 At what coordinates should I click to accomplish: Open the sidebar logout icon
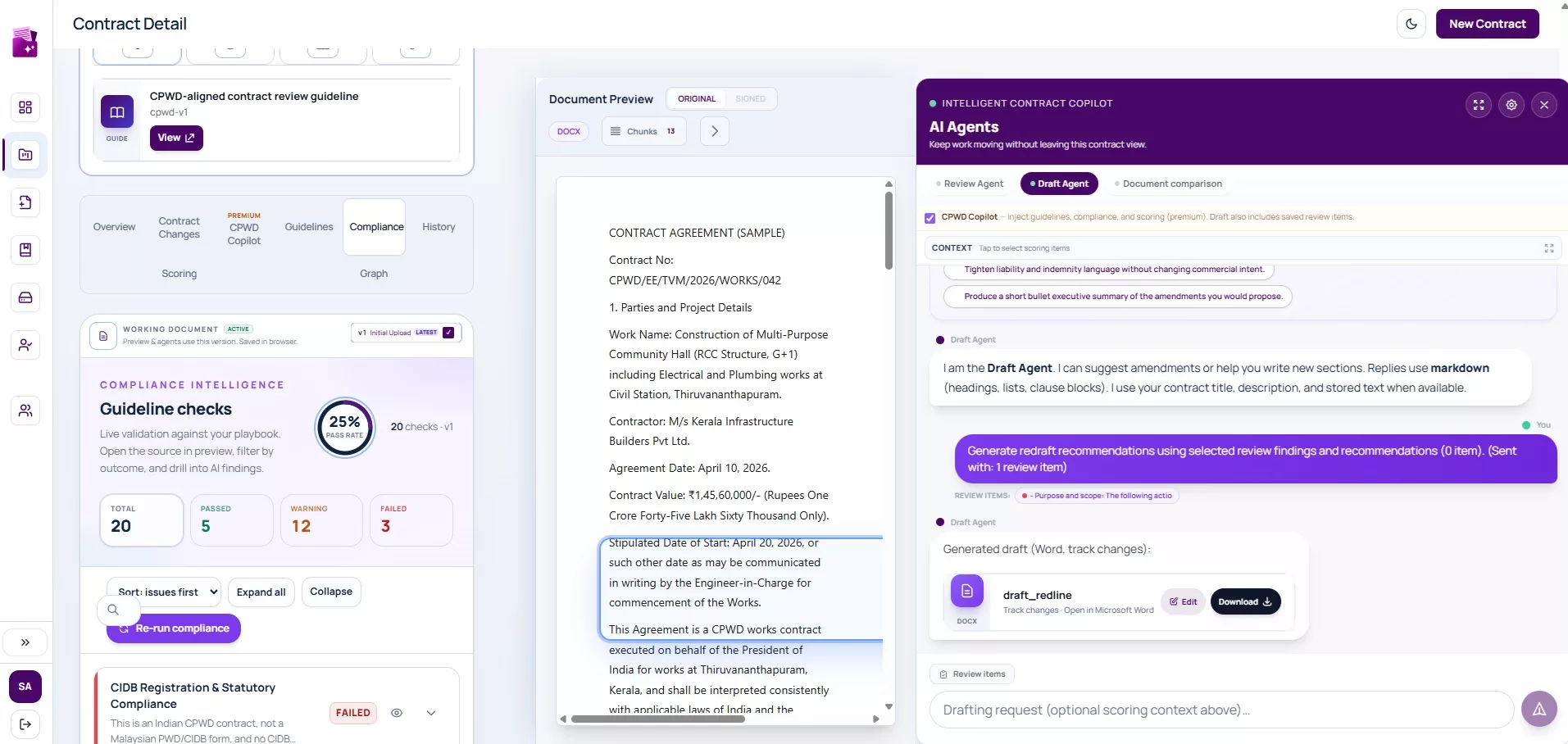coord(25,724)
